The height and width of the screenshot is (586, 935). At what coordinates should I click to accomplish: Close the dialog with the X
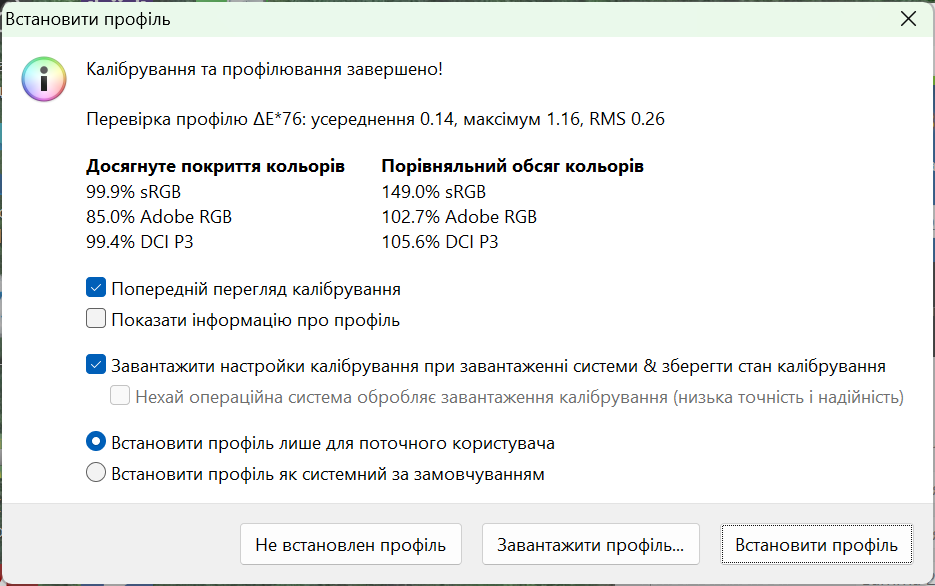pos(908,18)
